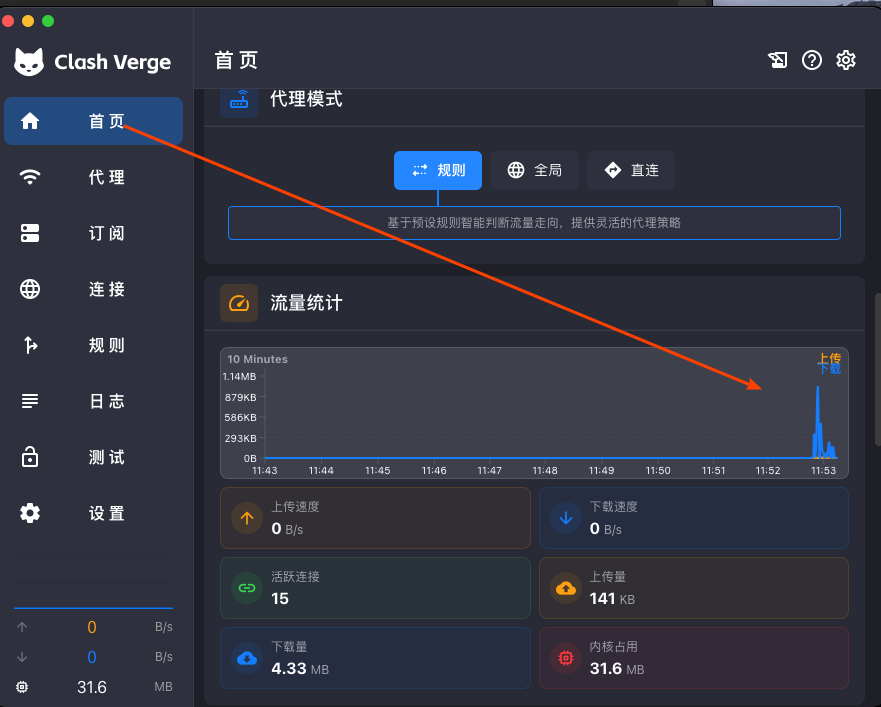Open the settings gear in top header
Screen dimensions: 881x707
846,60
